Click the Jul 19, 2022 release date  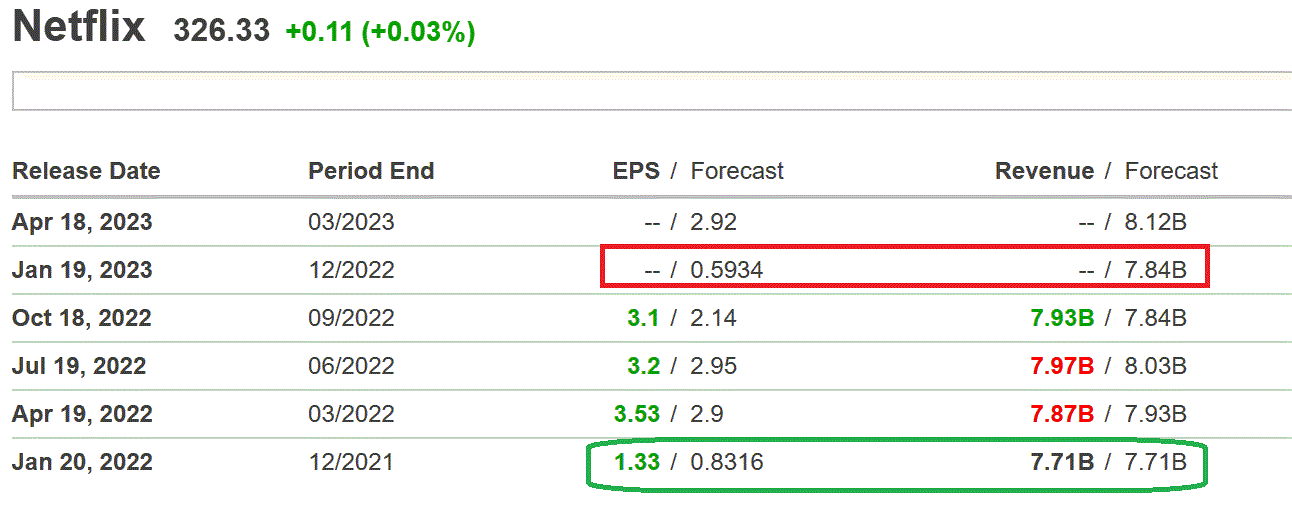[79, 366]
